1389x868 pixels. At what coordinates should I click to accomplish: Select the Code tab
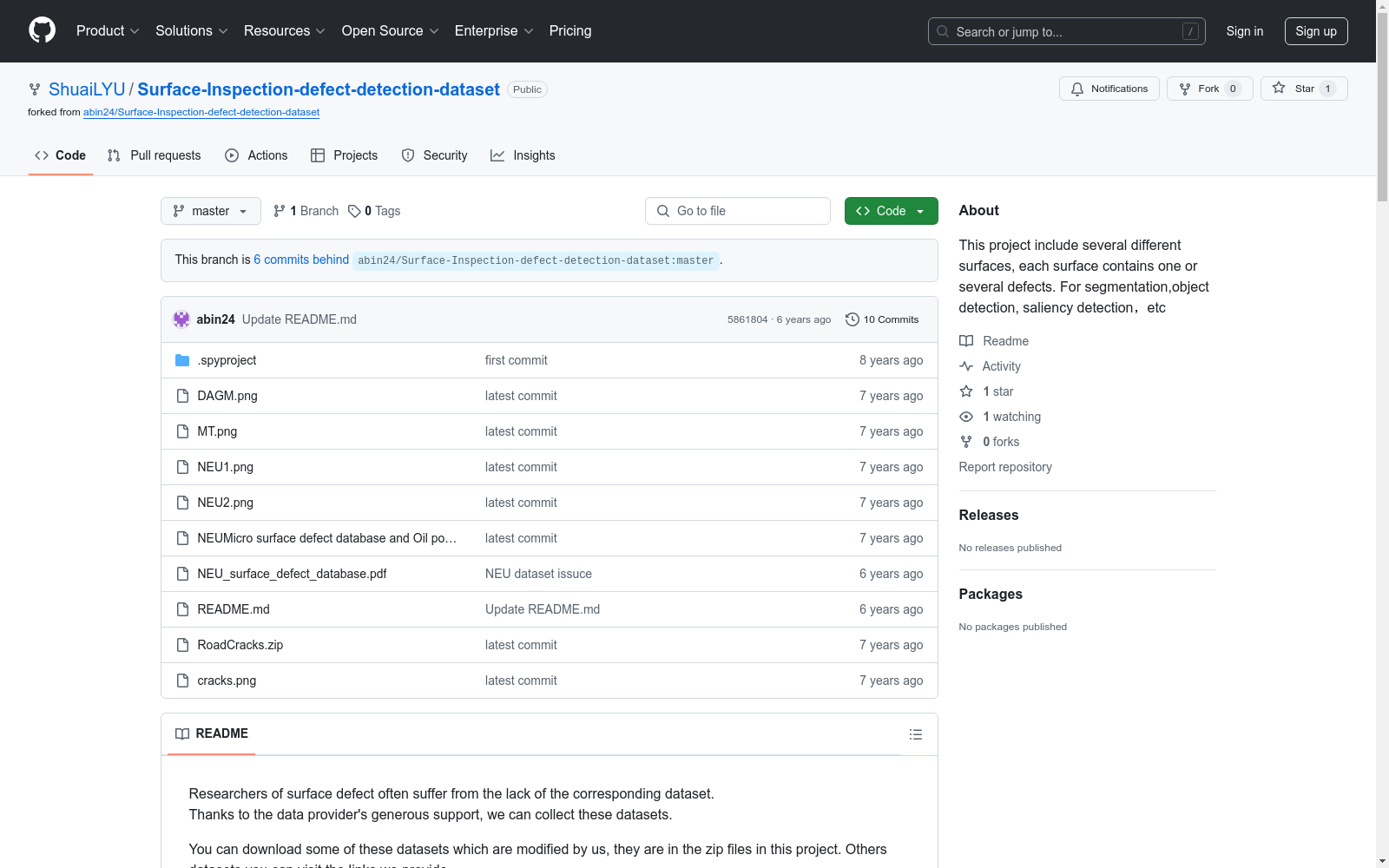61,155
